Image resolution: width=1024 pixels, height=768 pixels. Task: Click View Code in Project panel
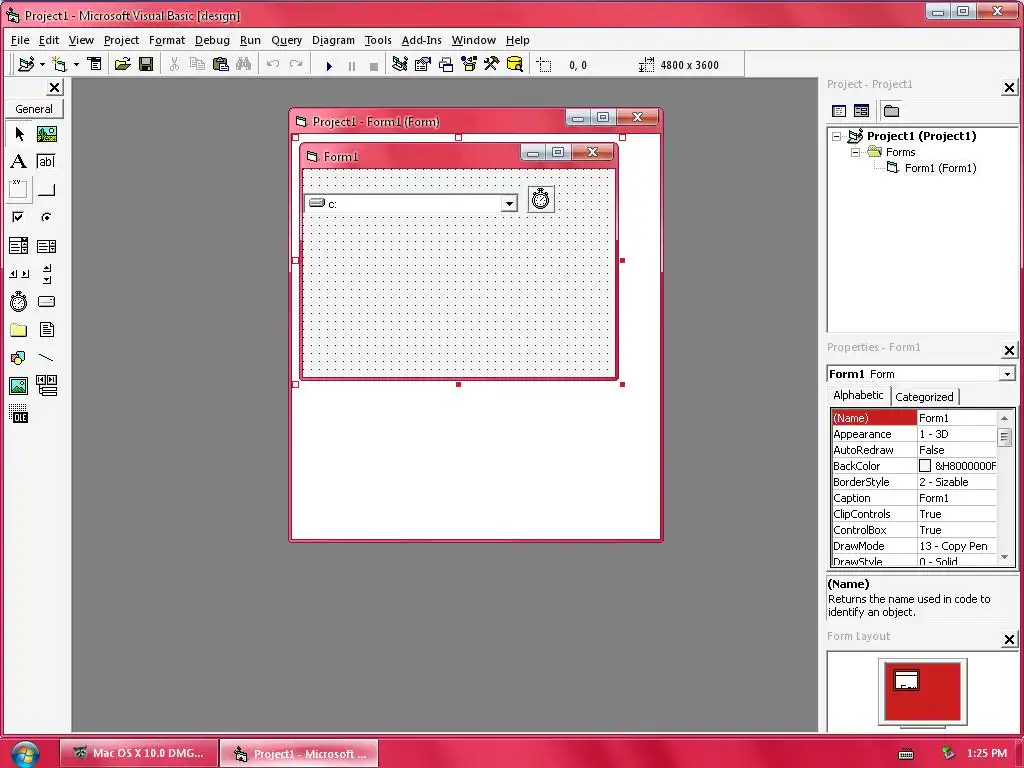pyautogui.click(x=839, y=111)
